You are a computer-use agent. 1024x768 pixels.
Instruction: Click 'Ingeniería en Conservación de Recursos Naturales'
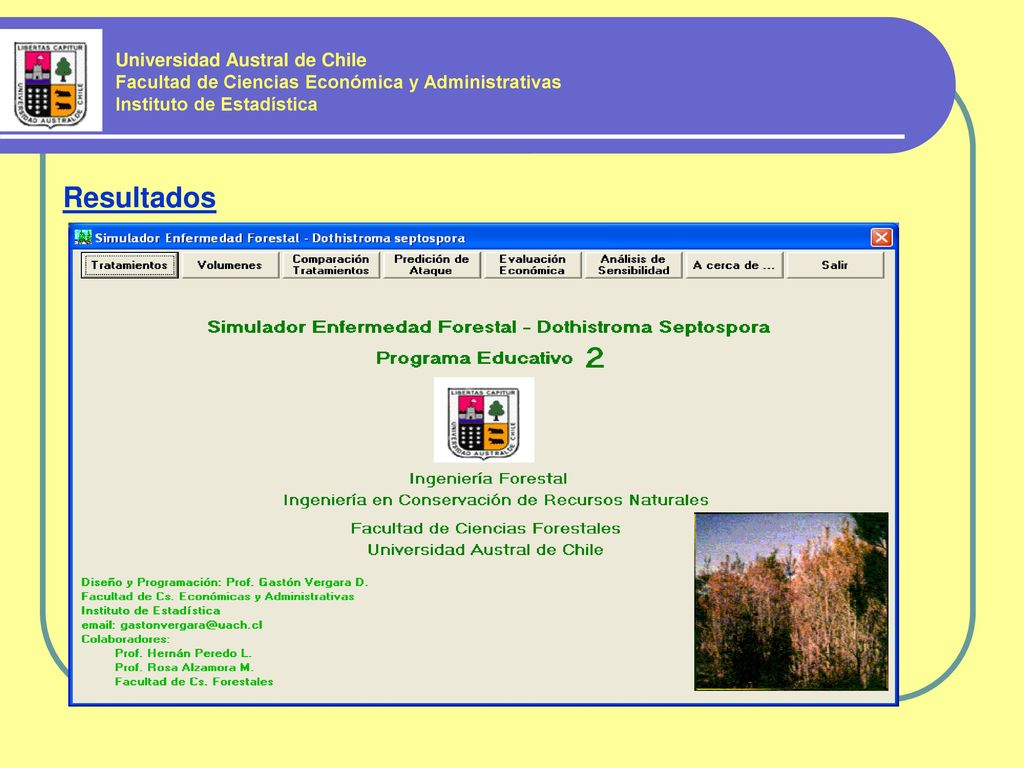pos(496,500)
